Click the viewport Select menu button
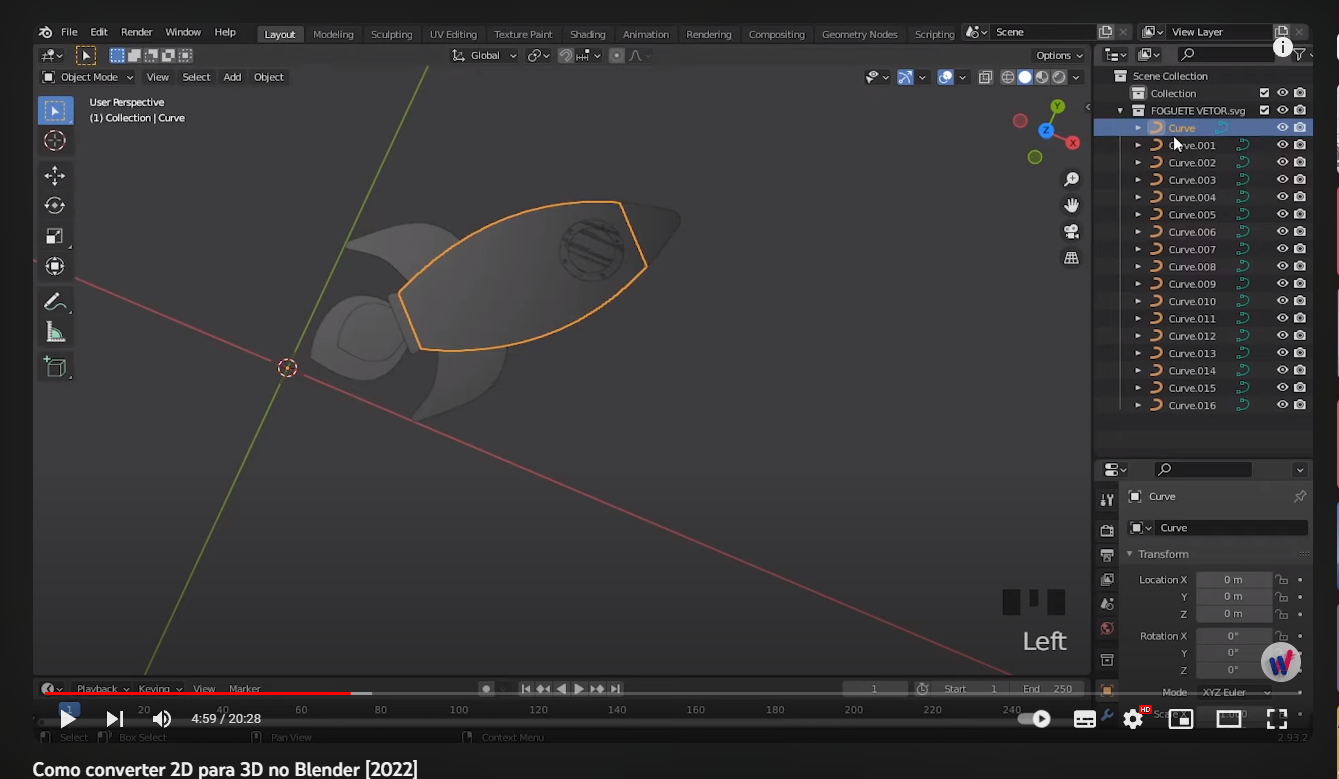The height and width of the screenshot is (779, 1339). [x=196, y=77]
